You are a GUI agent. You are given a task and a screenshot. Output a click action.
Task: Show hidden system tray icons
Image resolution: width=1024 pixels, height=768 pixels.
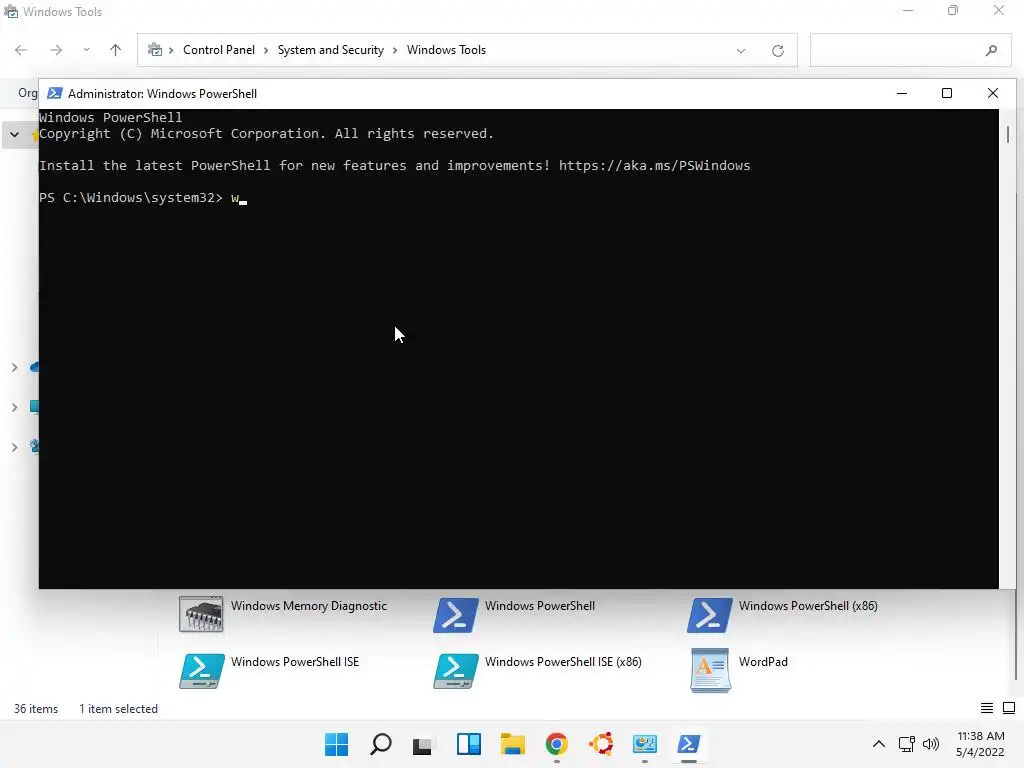tap(879, 744)
